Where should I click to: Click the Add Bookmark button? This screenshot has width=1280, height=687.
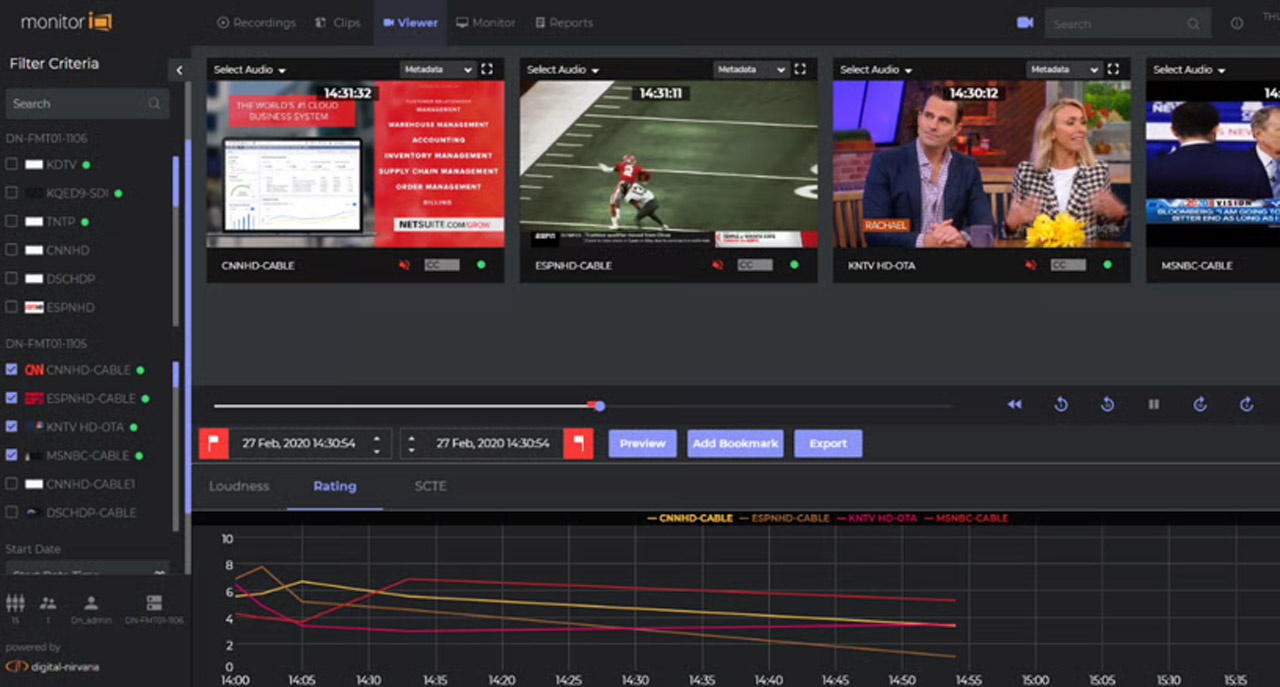coord(735,443)
